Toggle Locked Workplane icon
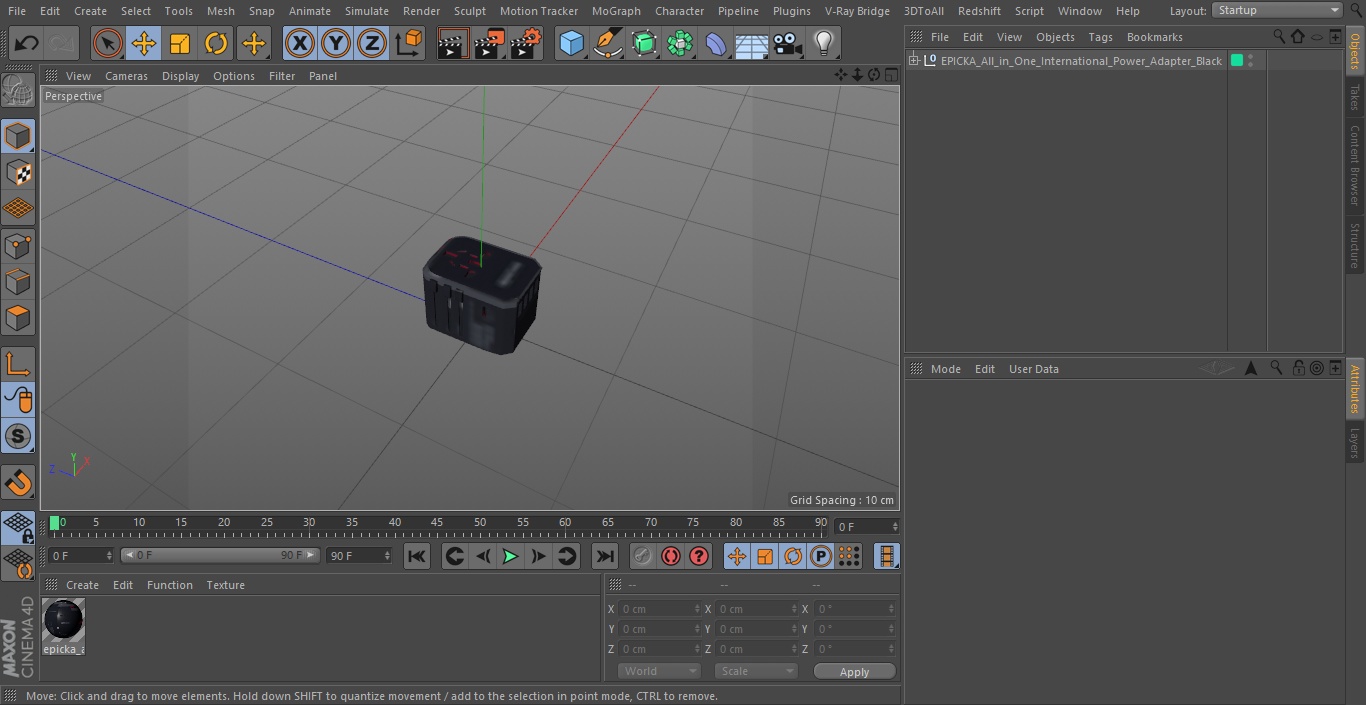 point(18,527)
